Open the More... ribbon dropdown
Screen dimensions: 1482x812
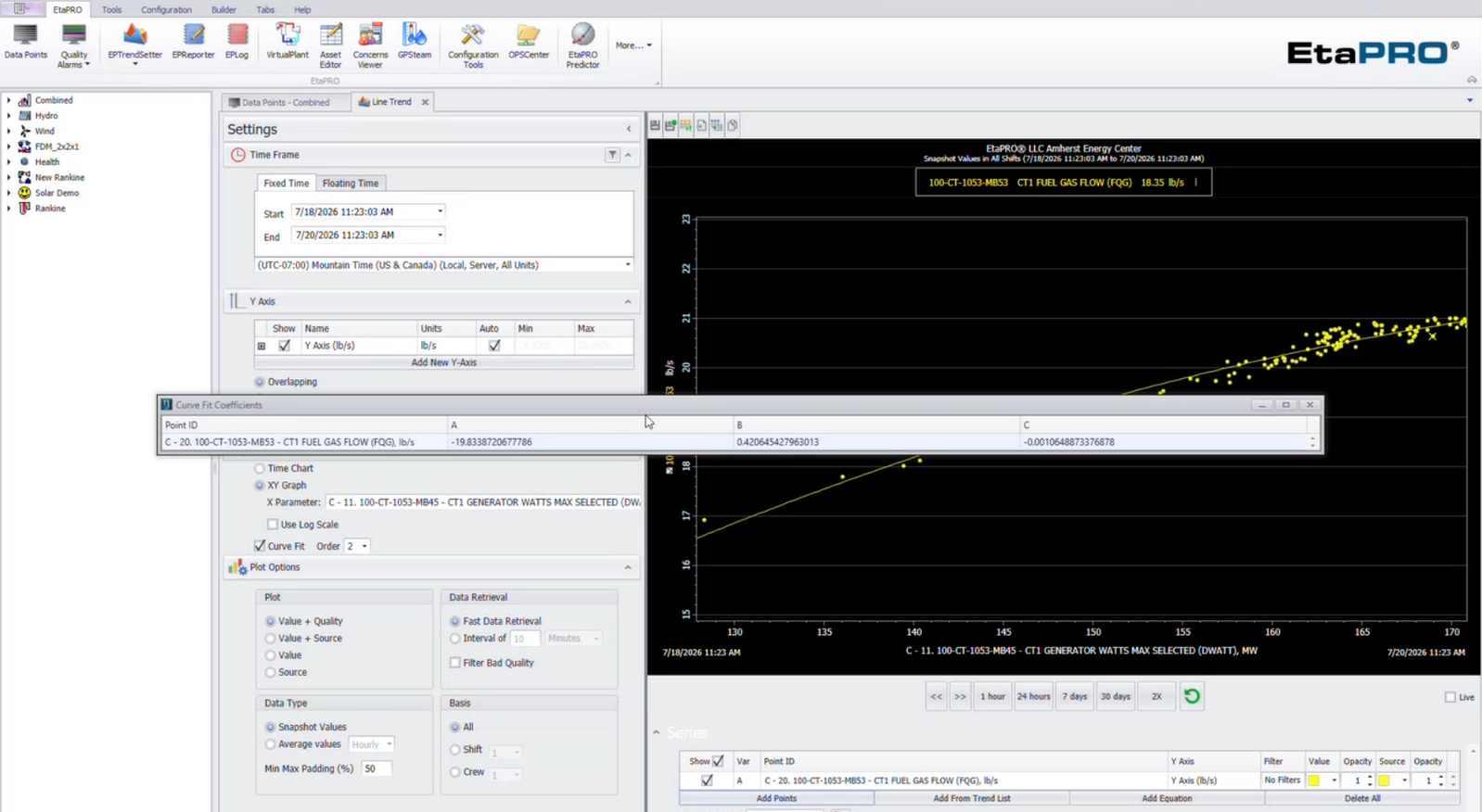(633, 45)
